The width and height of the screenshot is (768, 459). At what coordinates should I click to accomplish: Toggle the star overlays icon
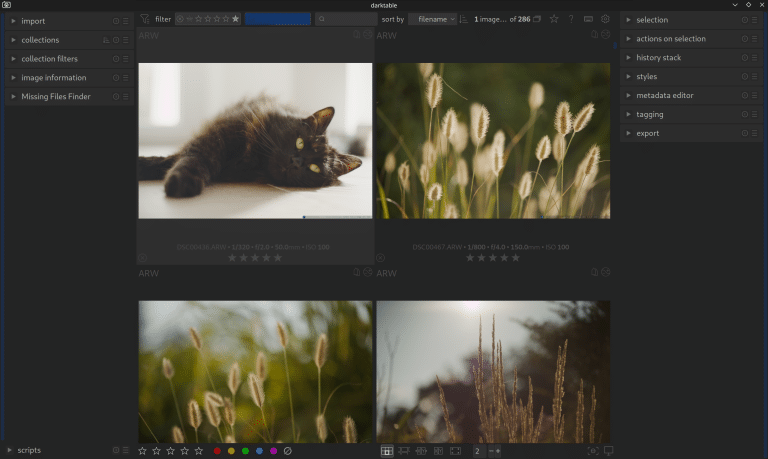coord(554,19)
